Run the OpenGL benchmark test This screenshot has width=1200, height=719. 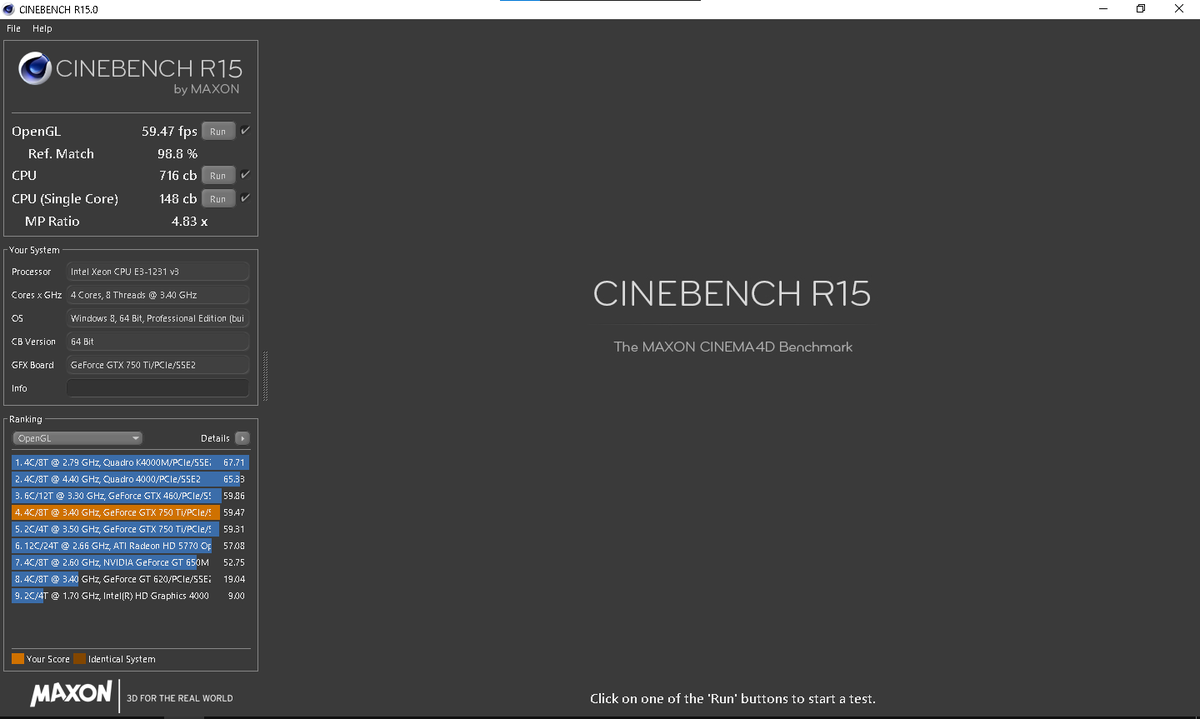218,131
